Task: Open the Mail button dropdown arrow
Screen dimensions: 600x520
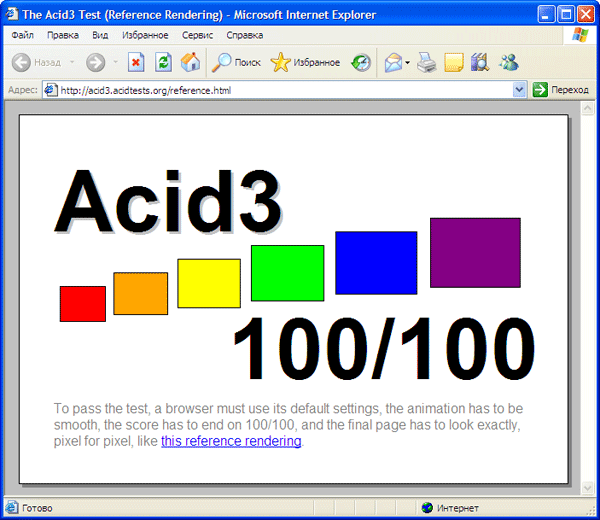Action: pyautogui.click(x=408, y=62)
